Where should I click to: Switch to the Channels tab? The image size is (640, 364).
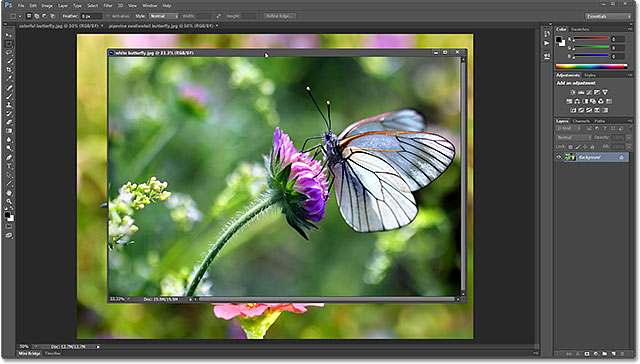581,121
